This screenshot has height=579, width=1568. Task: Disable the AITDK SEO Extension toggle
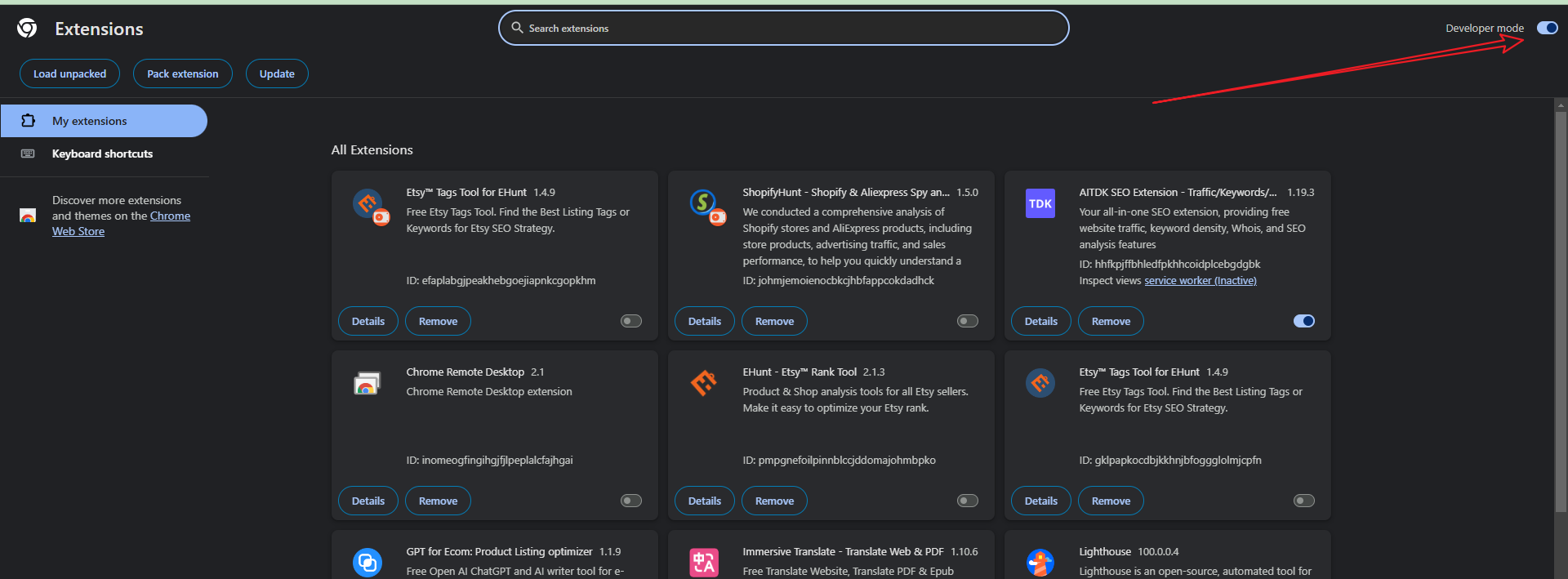coord(1304,321)
